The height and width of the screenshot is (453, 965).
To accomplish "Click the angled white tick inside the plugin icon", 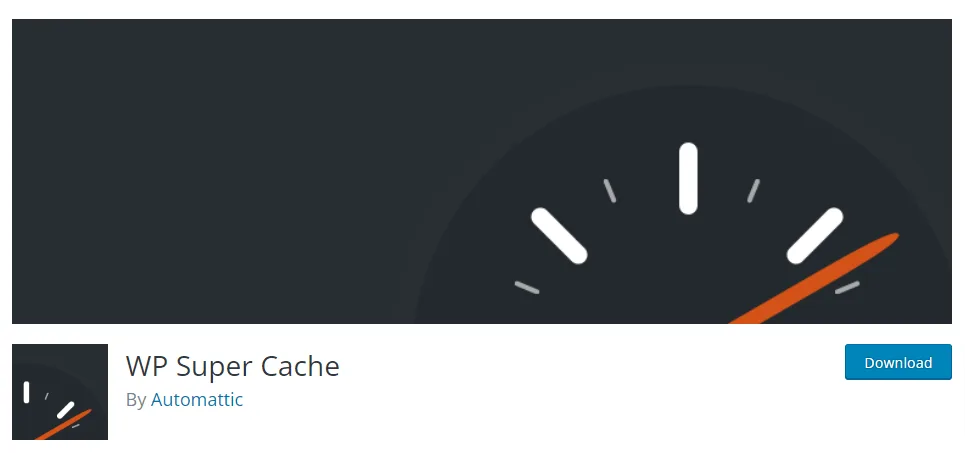I will [65, 410].
